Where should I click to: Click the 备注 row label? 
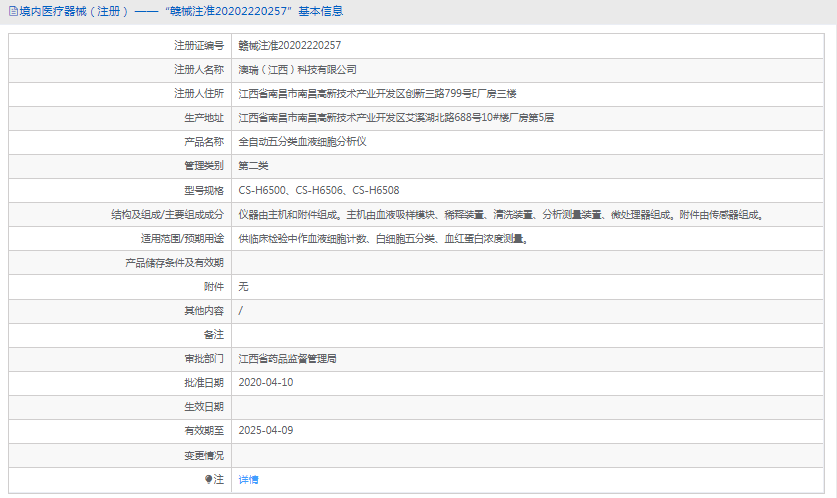(x=214, y=335)
